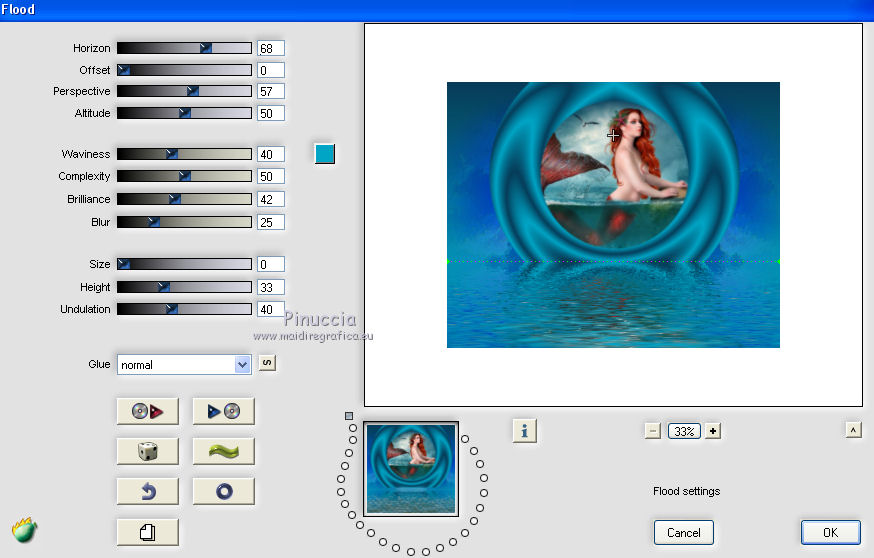Click the Blur slider track
The image size is (874, 558).
[x=184, y=222]
